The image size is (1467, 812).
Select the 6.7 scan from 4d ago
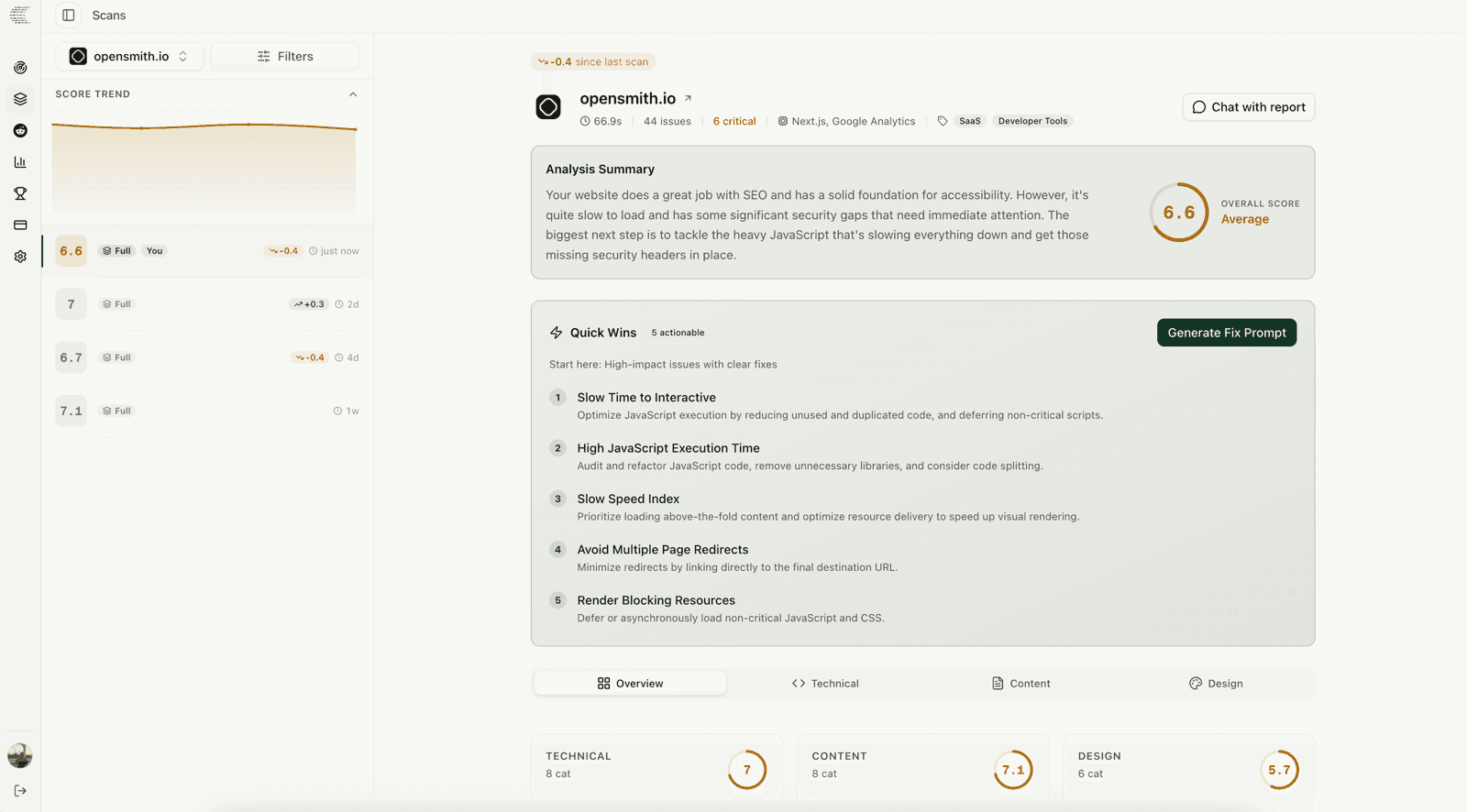point(207,357)
